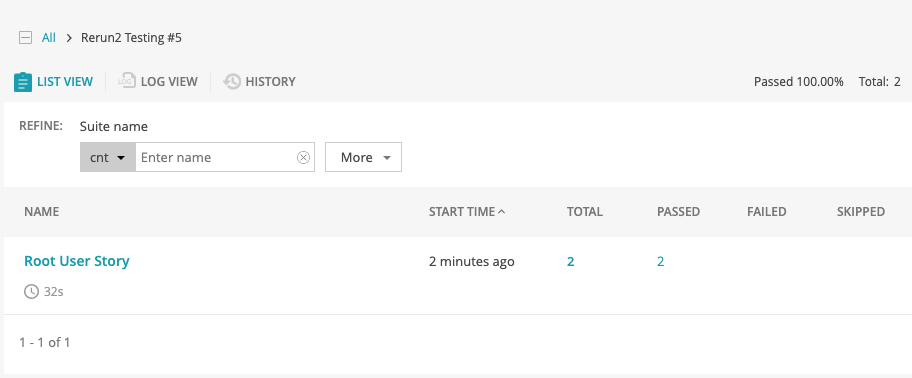Go to All launches breadcrumb link

[49, 38]
